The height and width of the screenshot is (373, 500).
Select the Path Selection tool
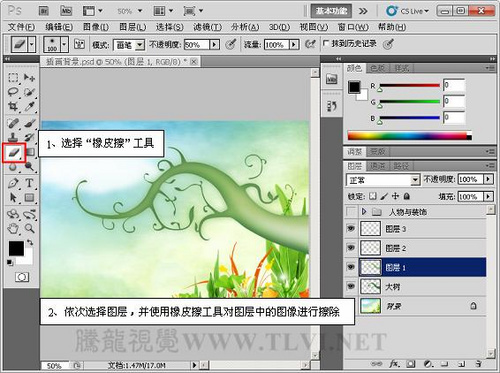click(13, 197)
